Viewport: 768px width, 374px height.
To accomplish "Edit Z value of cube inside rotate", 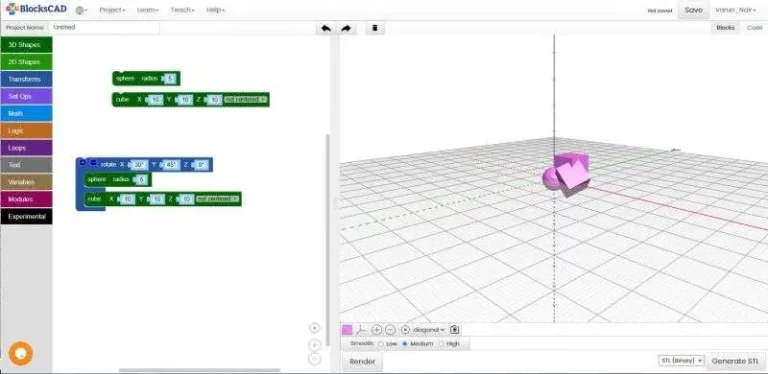I will [186, 199].
